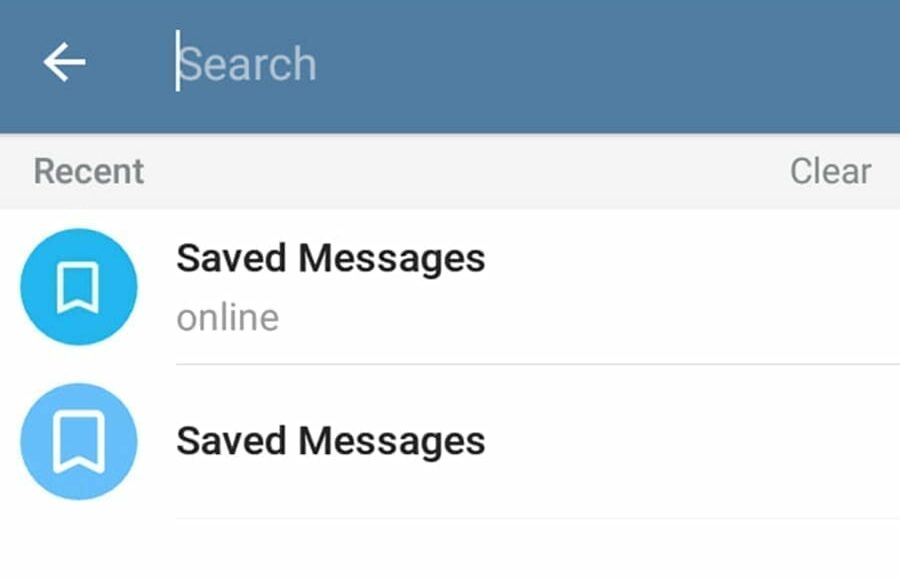Place the cursor on the Search placeholder text
Viewport: 900px width, 580px height.
pos(248,64)
